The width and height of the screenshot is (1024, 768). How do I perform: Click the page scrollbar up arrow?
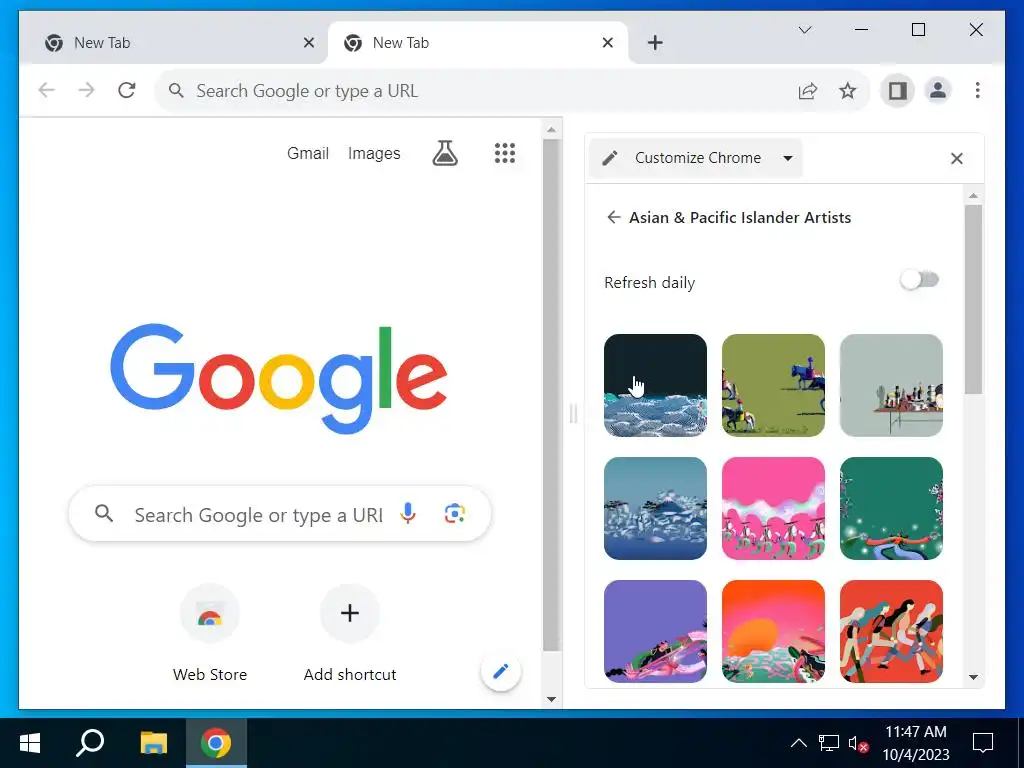[x=552, y=130]
